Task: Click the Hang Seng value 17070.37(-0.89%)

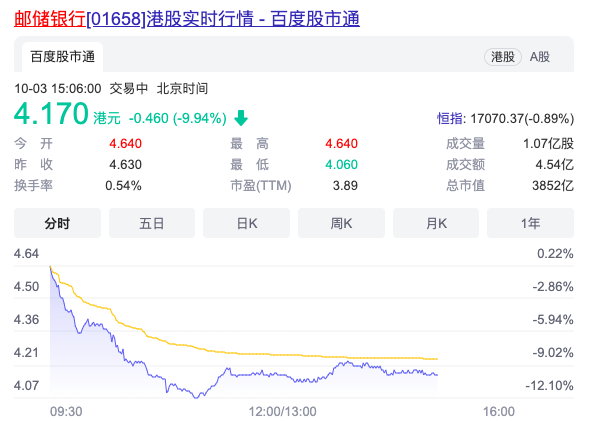Action: pyautogui.click(x=522, y=119)
